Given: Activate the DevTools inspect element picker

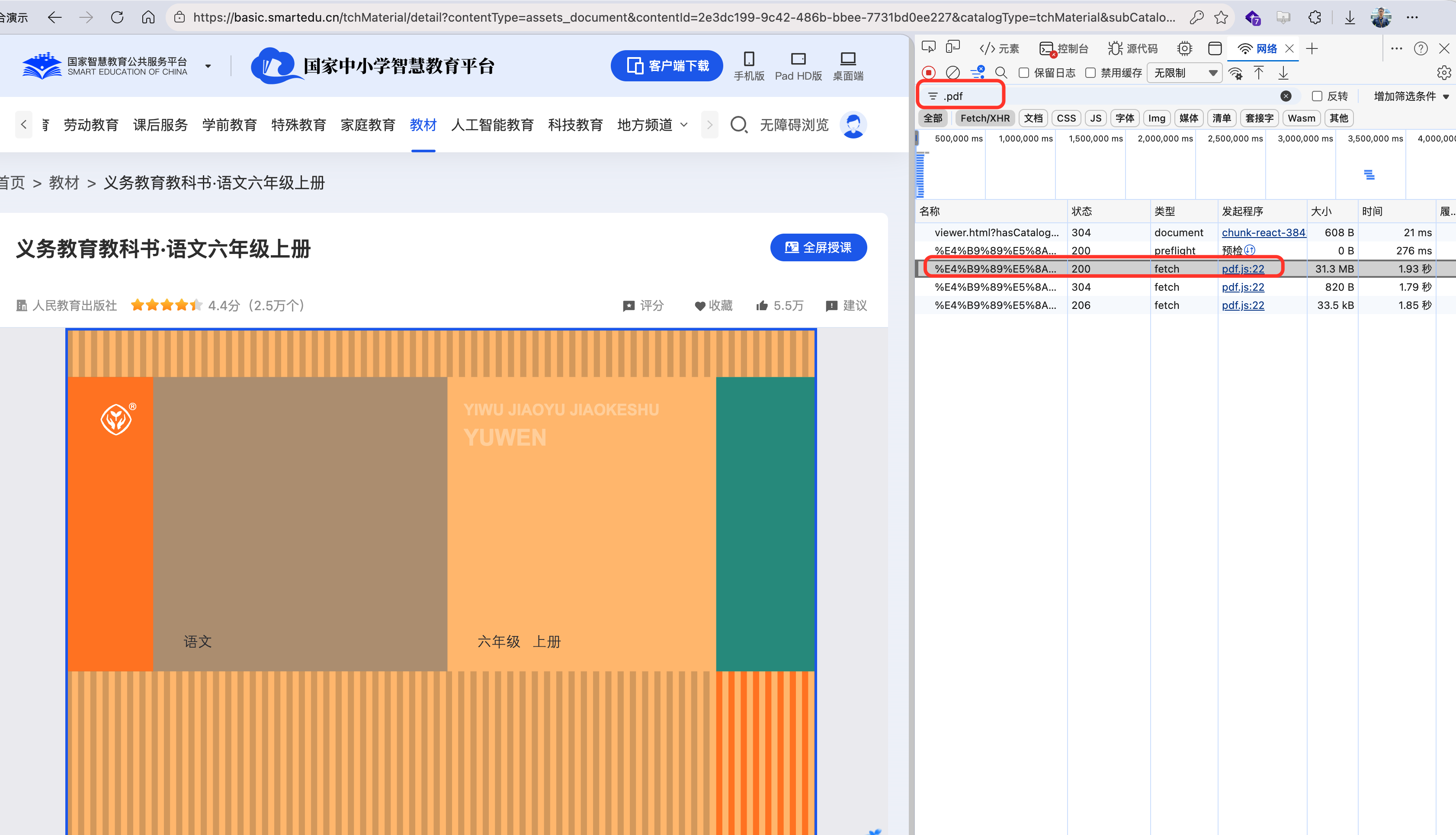Looking at the screenshot, I should (x=929, y=48).
